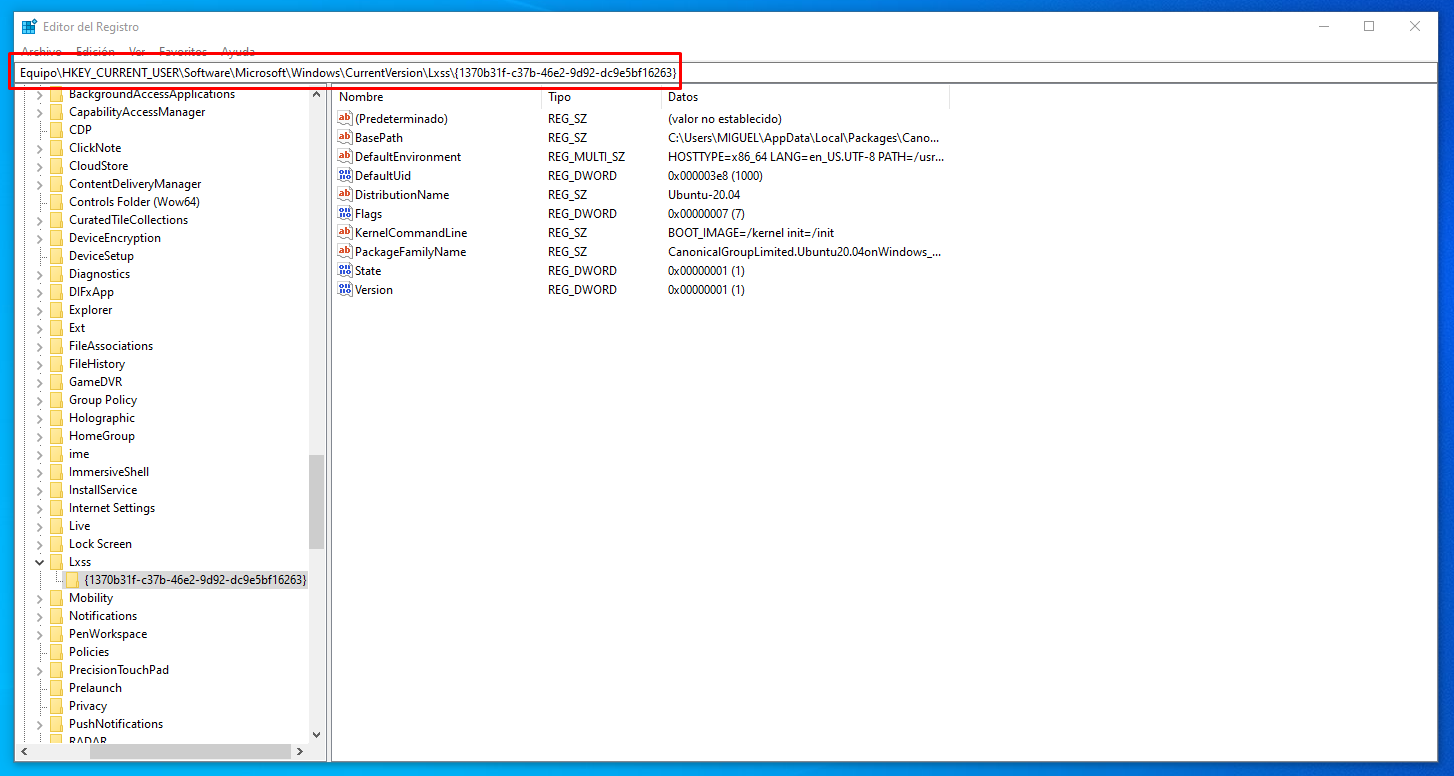Viewport: 1454px width, 776px height.
Task: Expand the Internet Settings key arrow
Action: (40, 508)
